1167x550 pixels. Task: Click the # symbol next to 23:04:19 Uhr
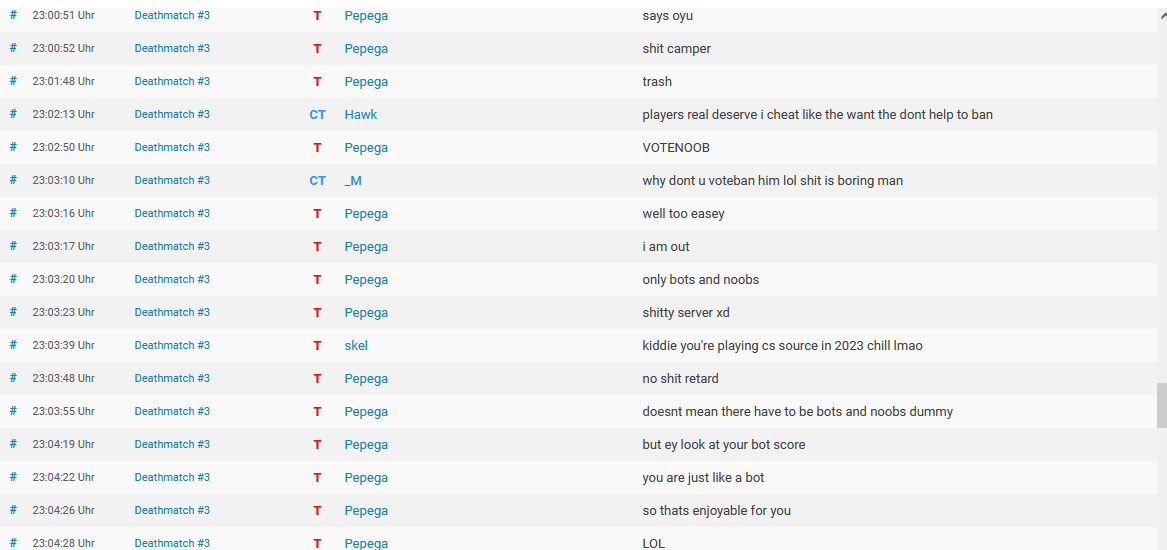[13, 444]
